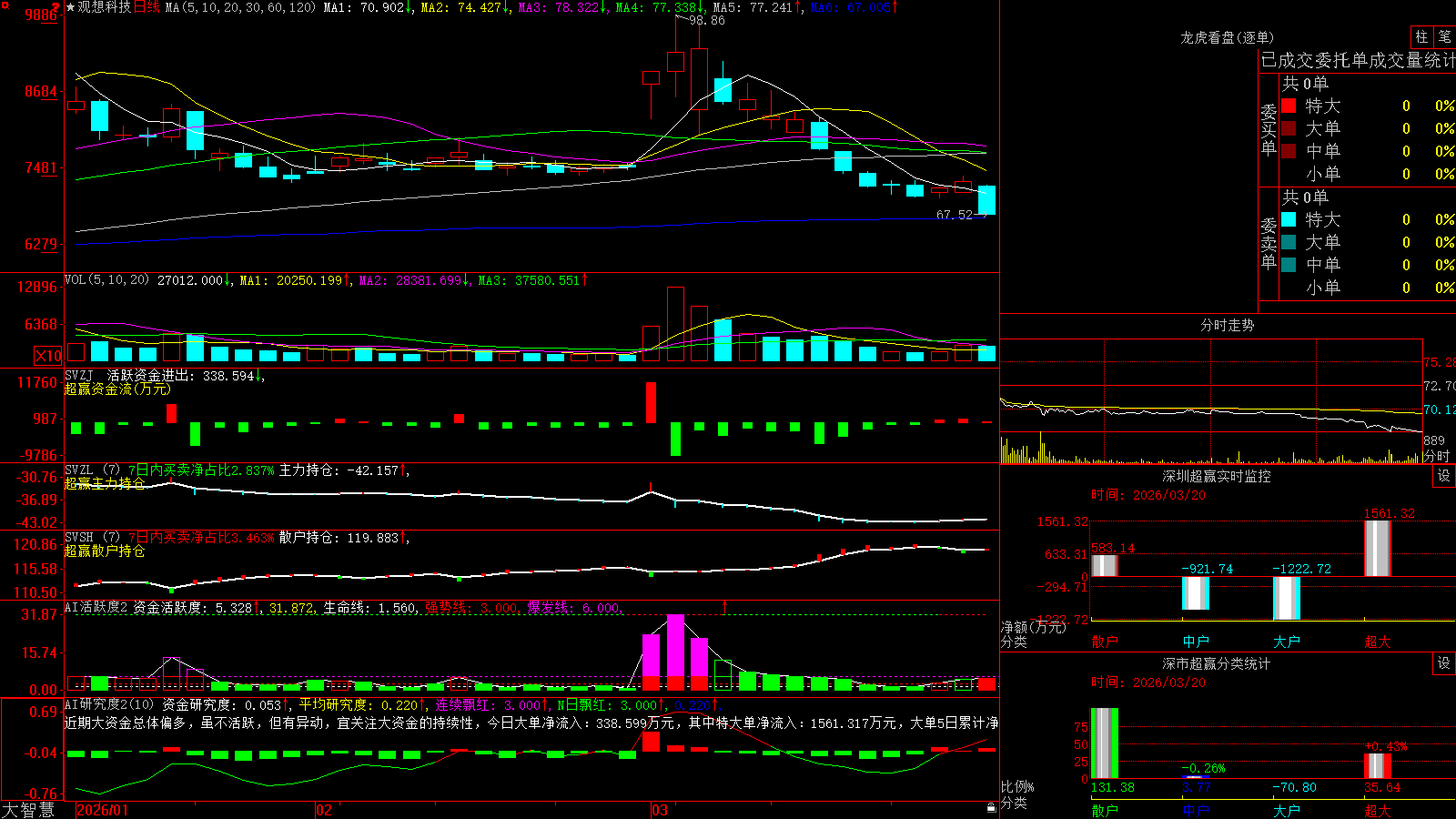Click the 龙虎看盘(逐单) panel title
The image size is (1456, 819).
click(x=1227, y=37)
